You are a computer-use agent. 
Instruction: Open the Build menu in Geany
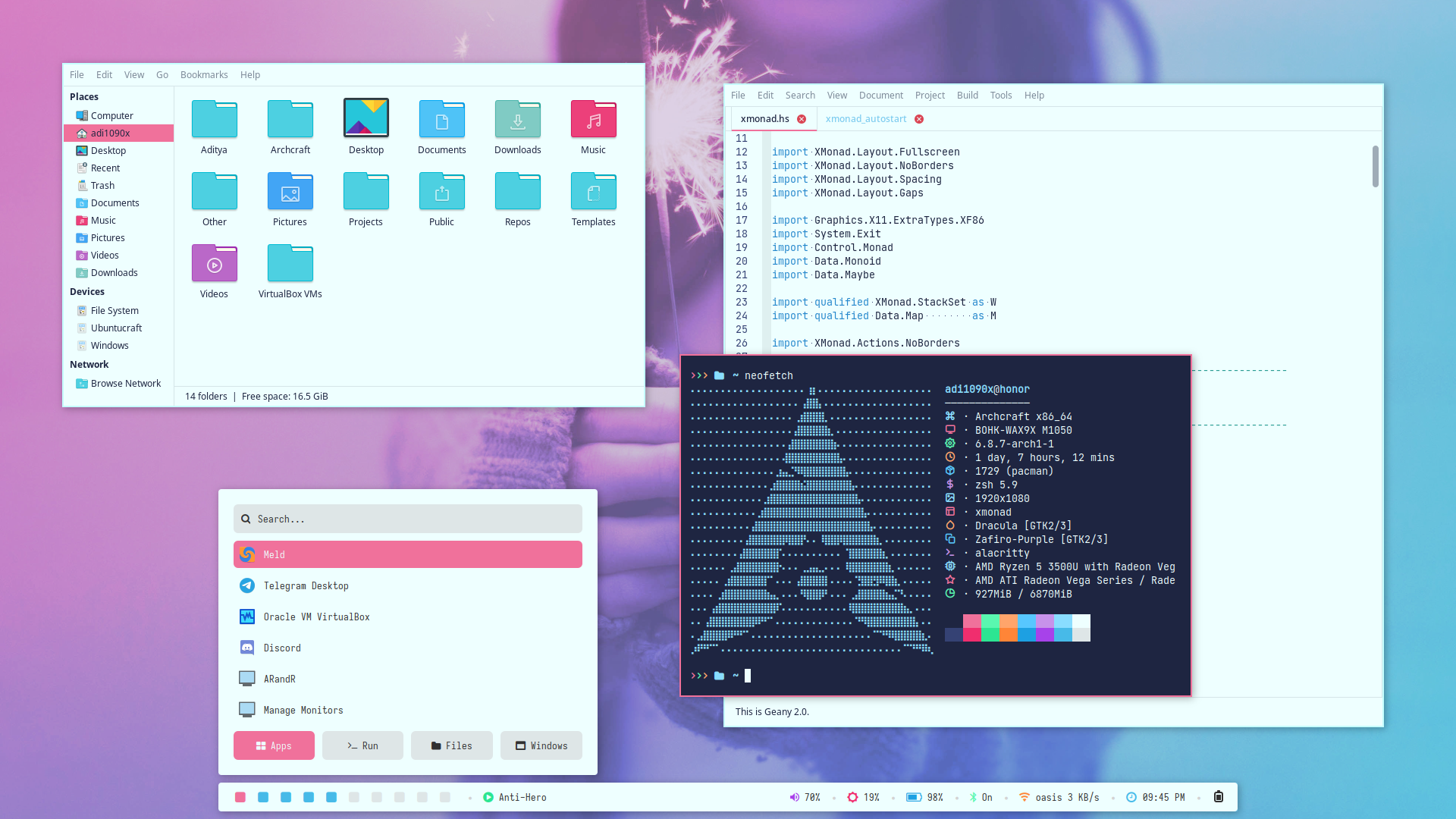pyautogui.click(x=967, y=95)
